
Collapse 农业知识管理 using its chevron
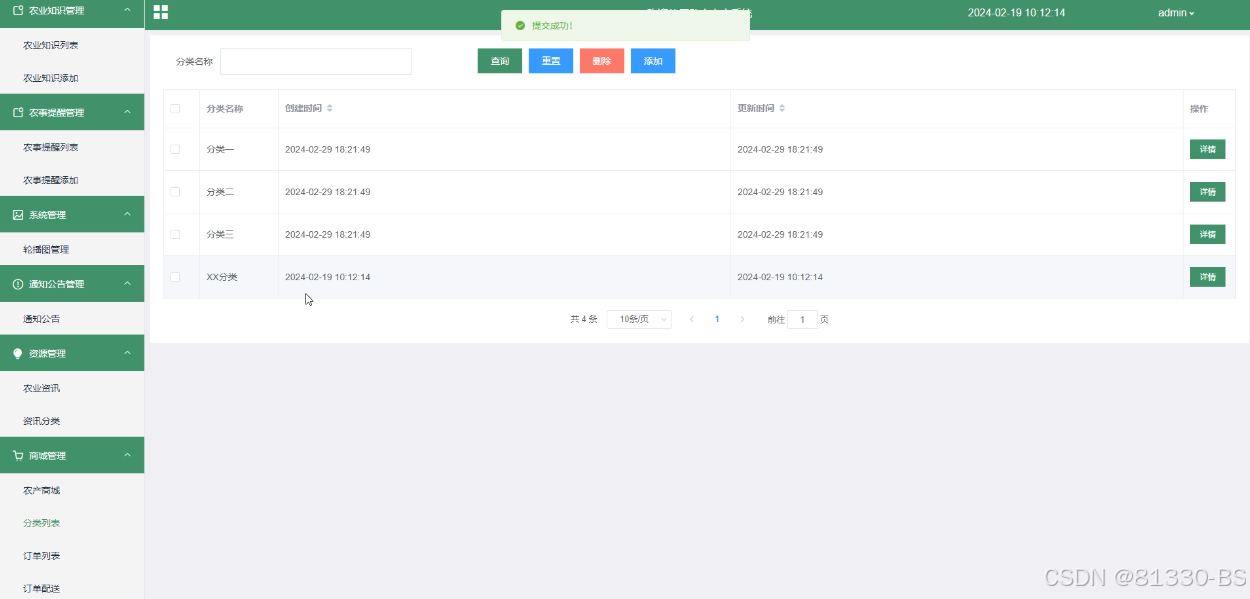coord(127,10)
